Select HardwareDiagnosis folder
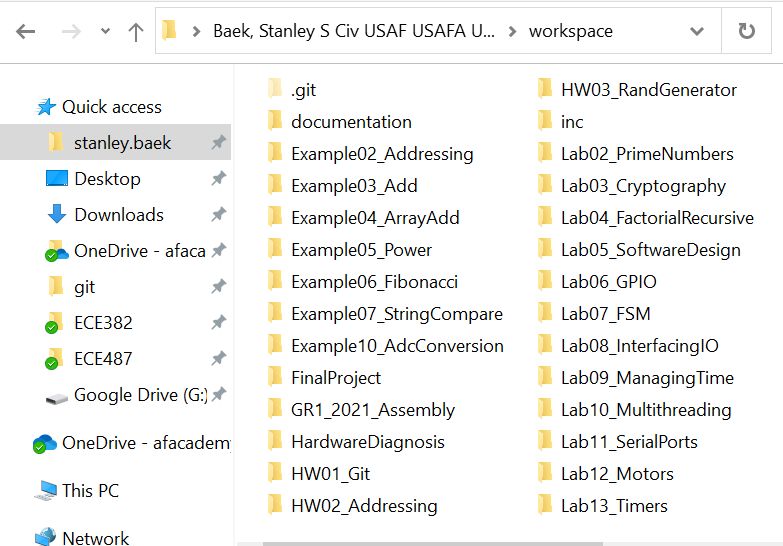783x546 pixels. point(356,442)
